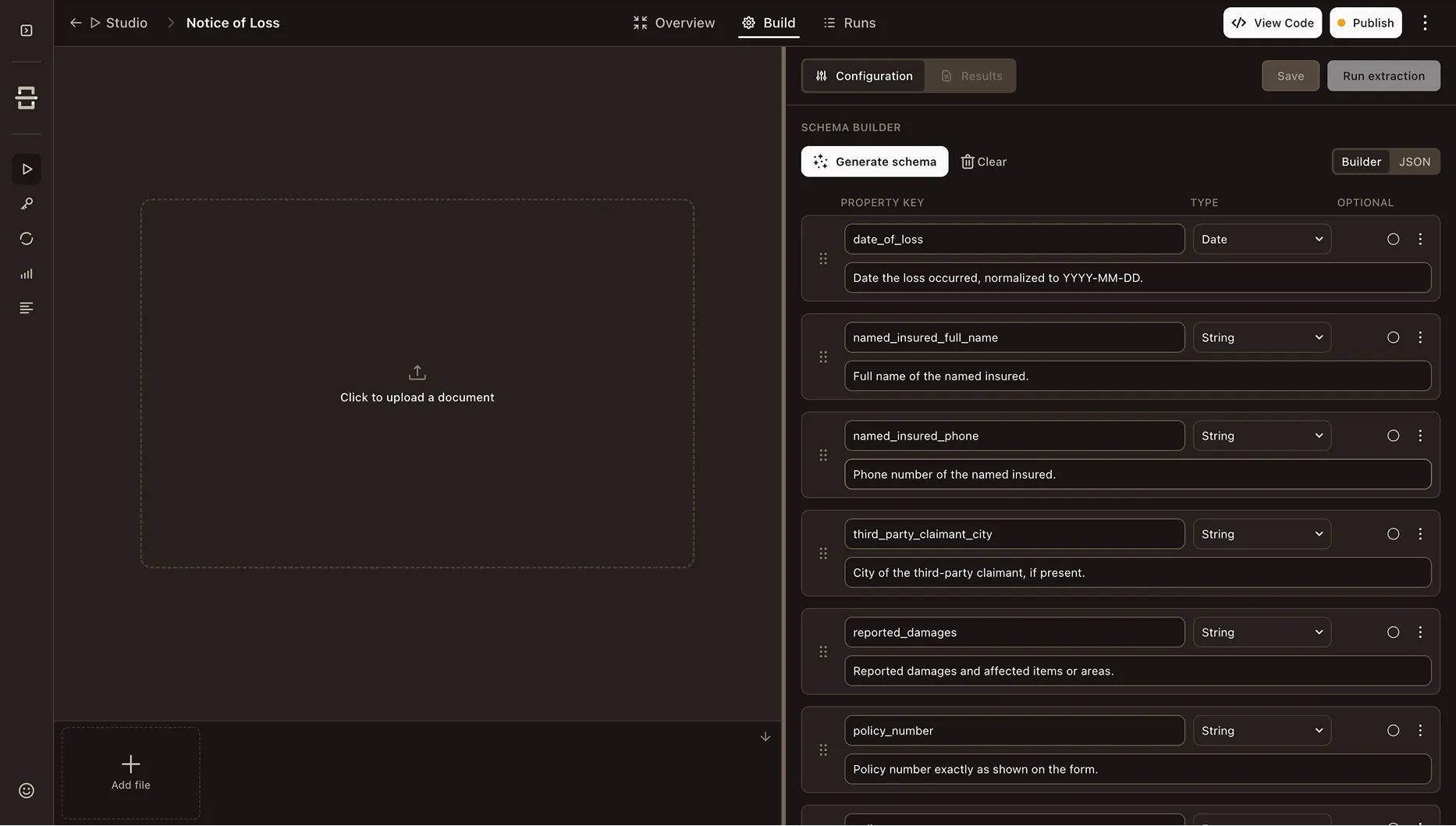Open type dropdown for named_insured_full_name
The image size is (1456, 826).
(1262, 338)
